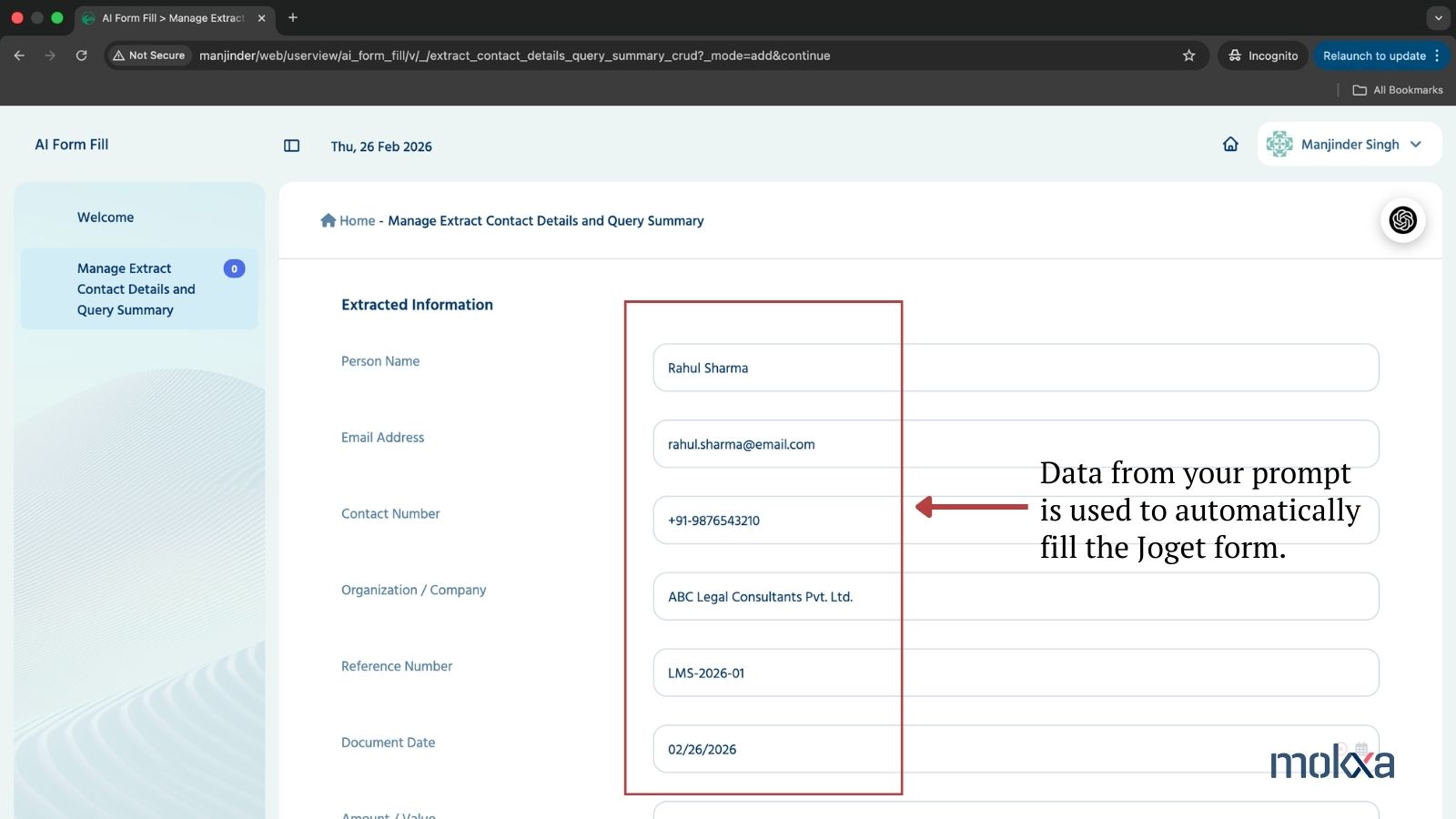Open the Welcome sidebar menu item
The width and height of the screenshot is (1456, 819).
tap(106, 217)
